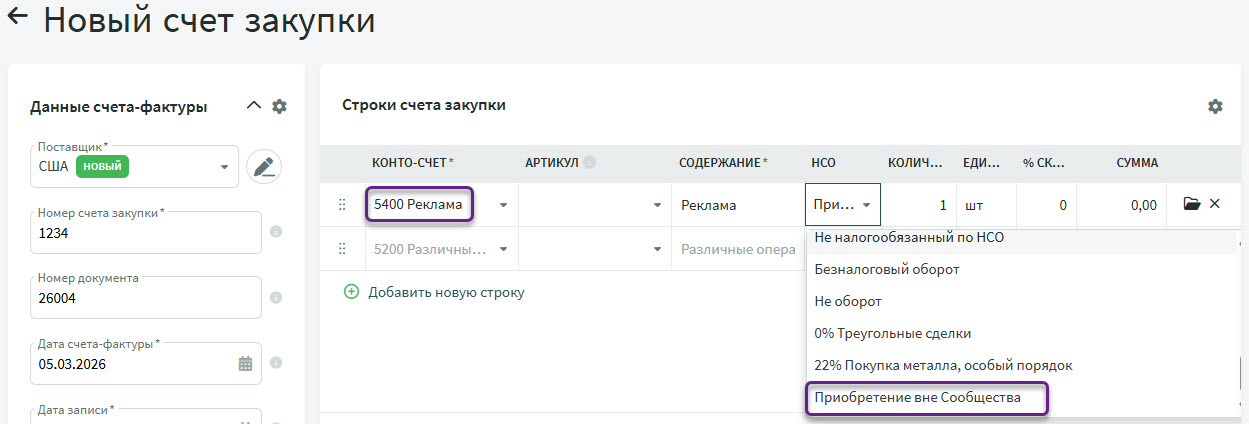The image size is (1249, 424).
Task: Click the drag handle of first row
Action: coord(342,205)
